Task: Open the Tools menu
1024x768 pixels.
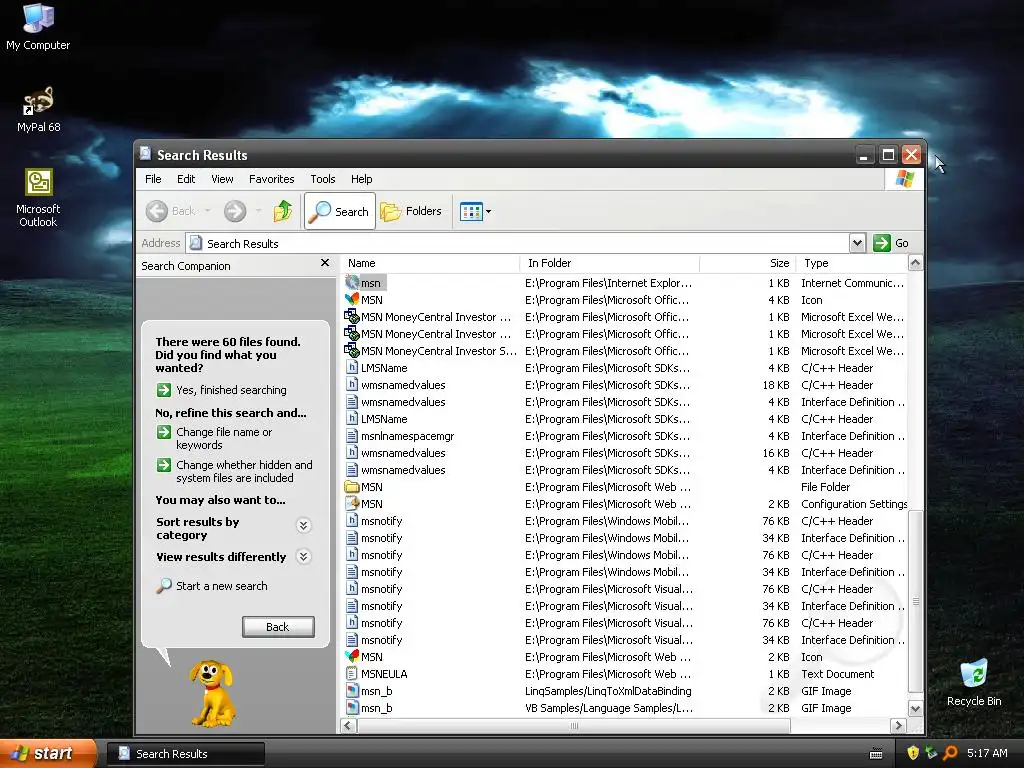Action: click(x=323, y=179)
